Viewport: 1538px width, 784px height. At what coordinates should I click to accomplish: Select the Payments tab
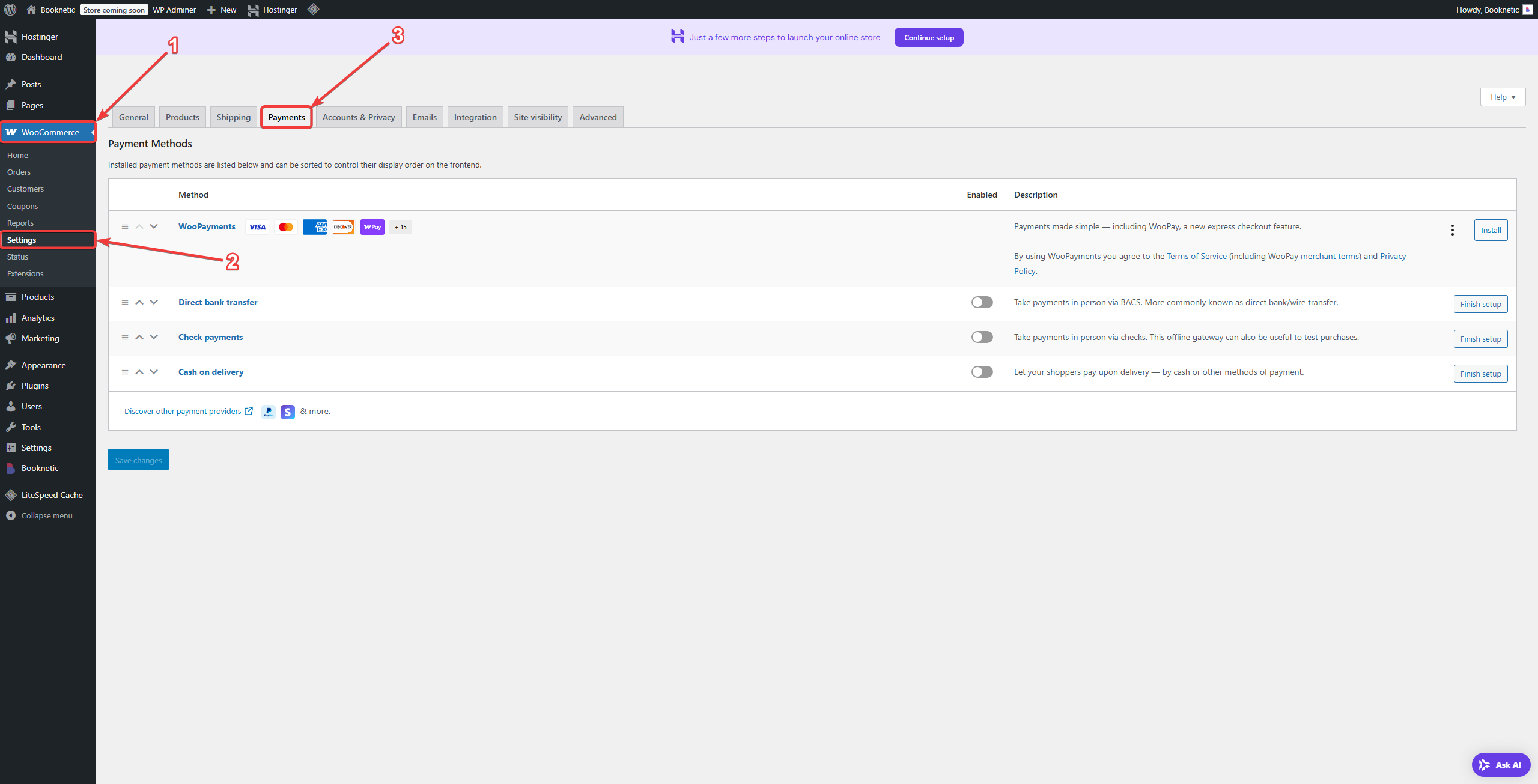tap(287, 117)
